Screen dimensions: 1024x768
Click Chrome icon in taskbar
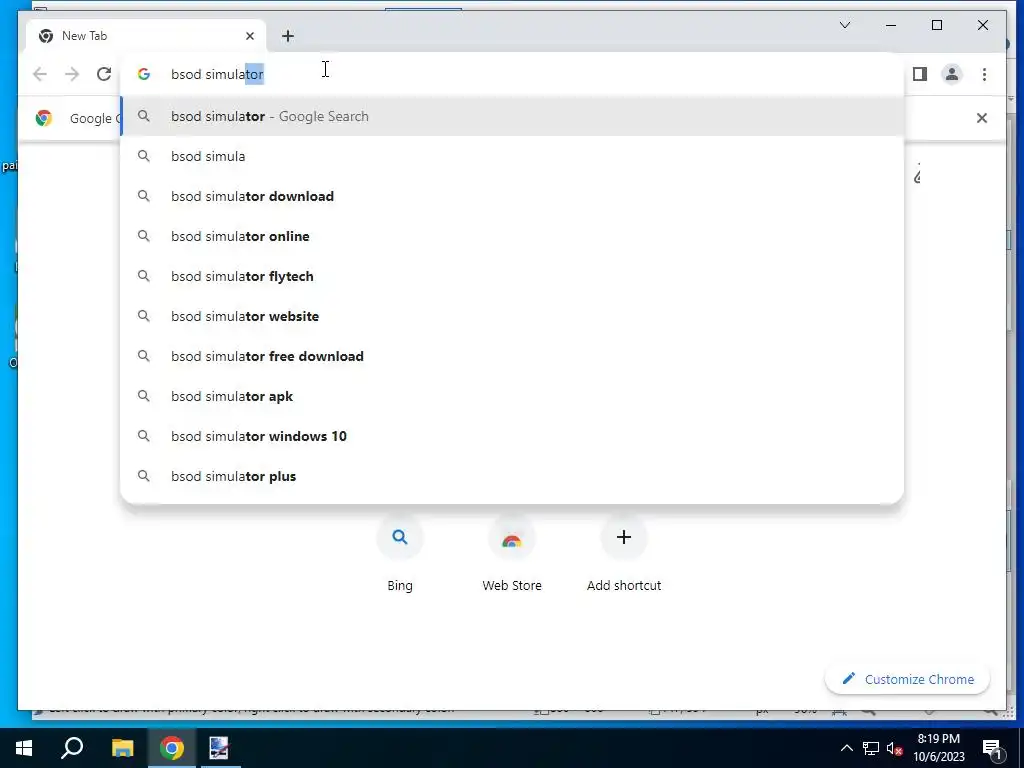coord(172,748)
